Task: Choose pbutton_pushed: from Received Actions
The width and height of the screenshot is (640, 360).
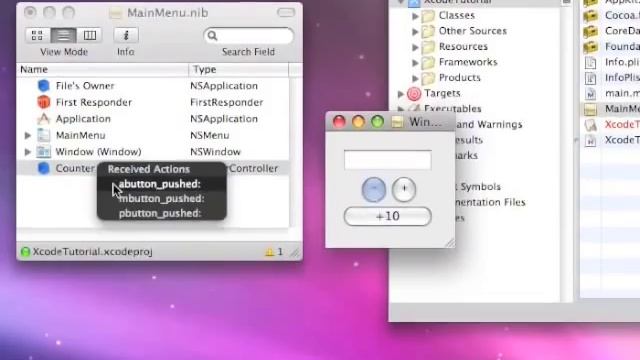Action: [x=162, y=213]
